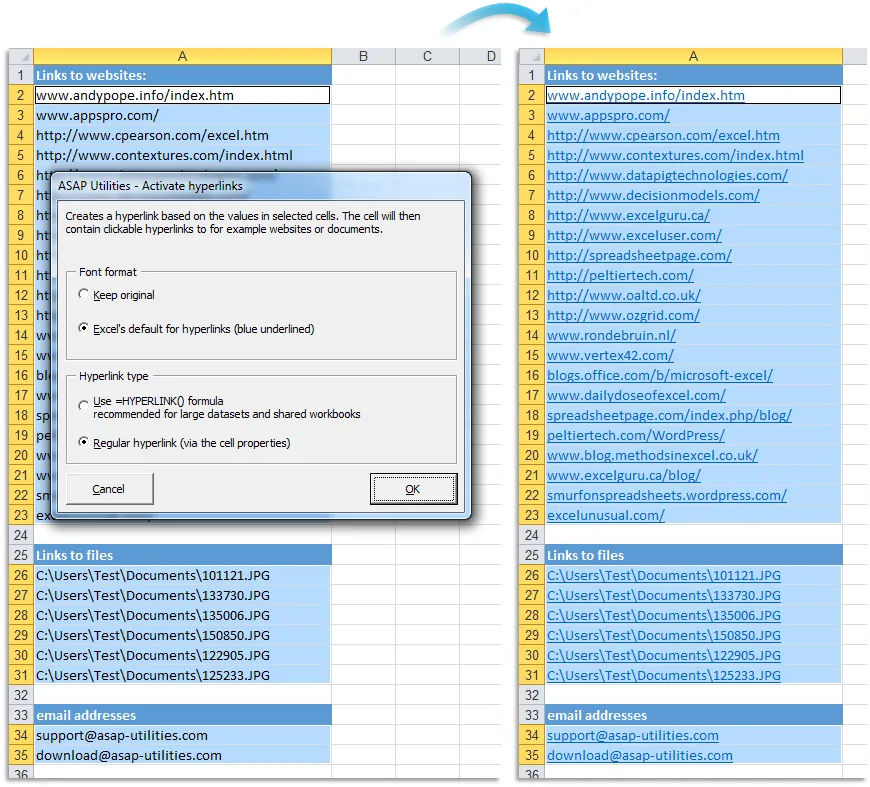Cancel the Activate hyperlinks dialog
This screenshot has width=870, height=787.
pos(109,489)
